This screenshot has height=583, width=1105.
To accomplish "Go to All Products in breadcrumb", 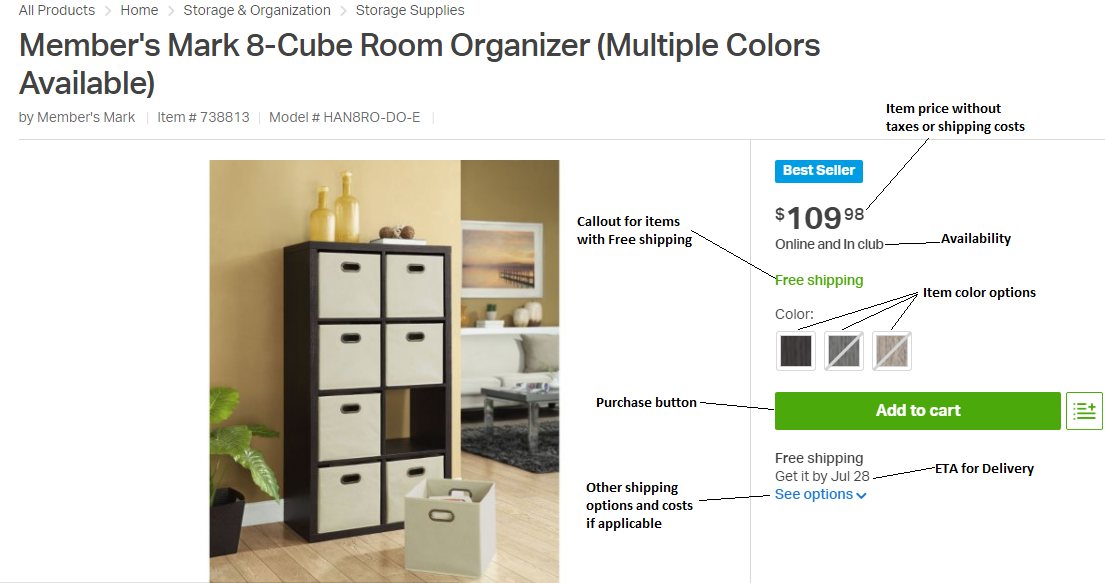I will tap(57, 10).
